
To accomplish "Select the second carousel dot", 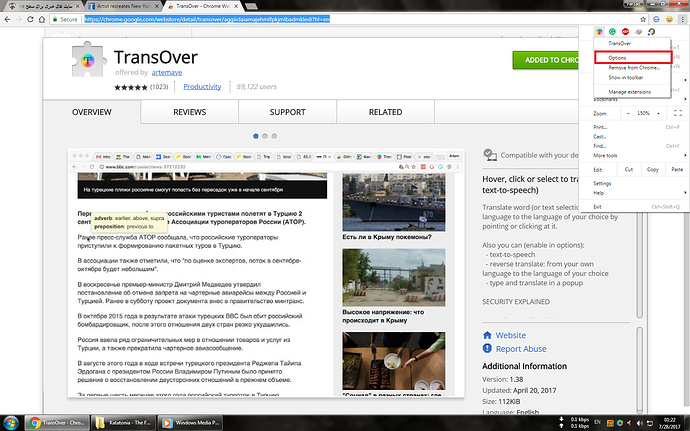I will (x=265, y=136).
